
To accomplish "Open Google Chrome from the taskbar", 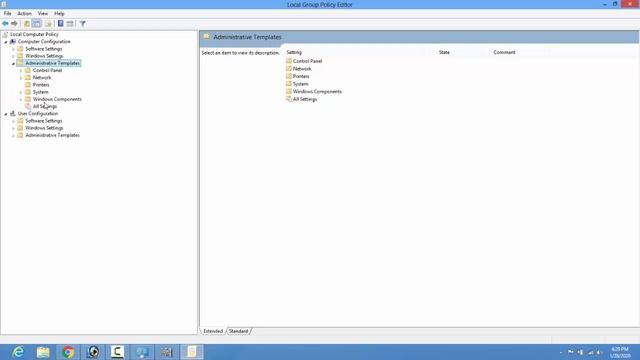I will tap(68, 352).
